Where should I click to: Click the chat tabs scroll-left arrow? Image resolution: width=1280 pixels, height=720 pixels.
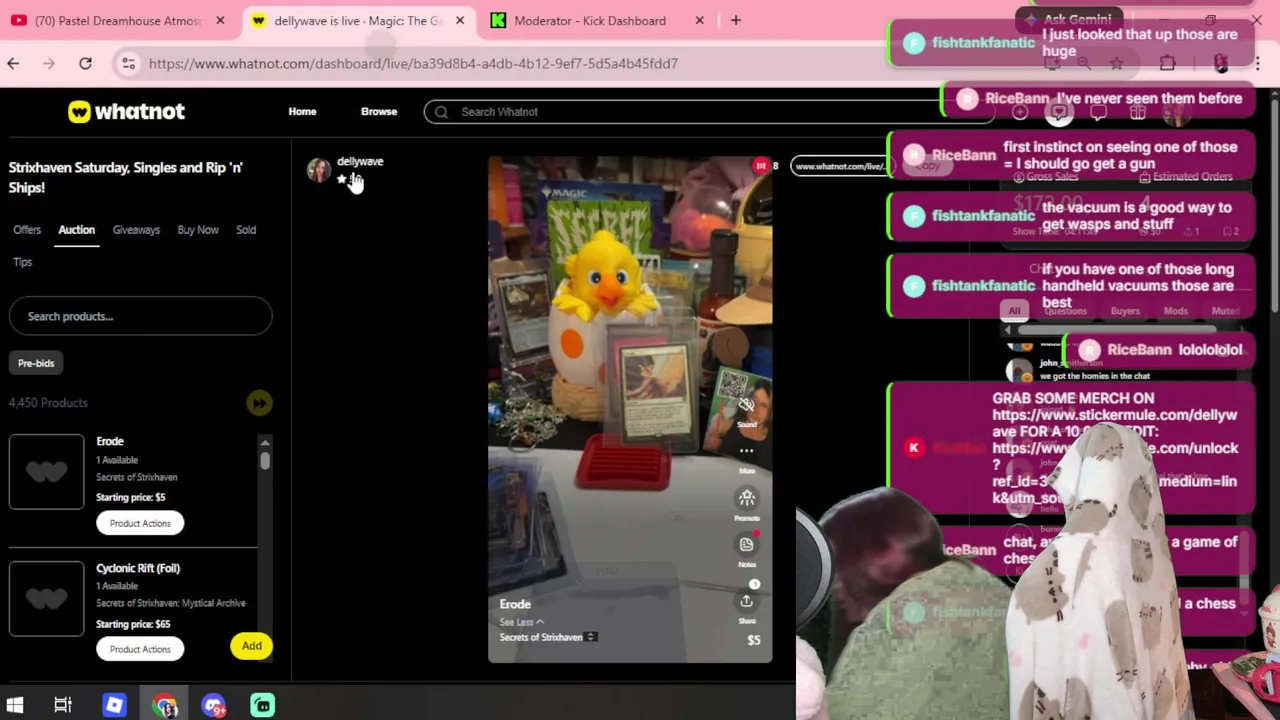pos(1008,330)
